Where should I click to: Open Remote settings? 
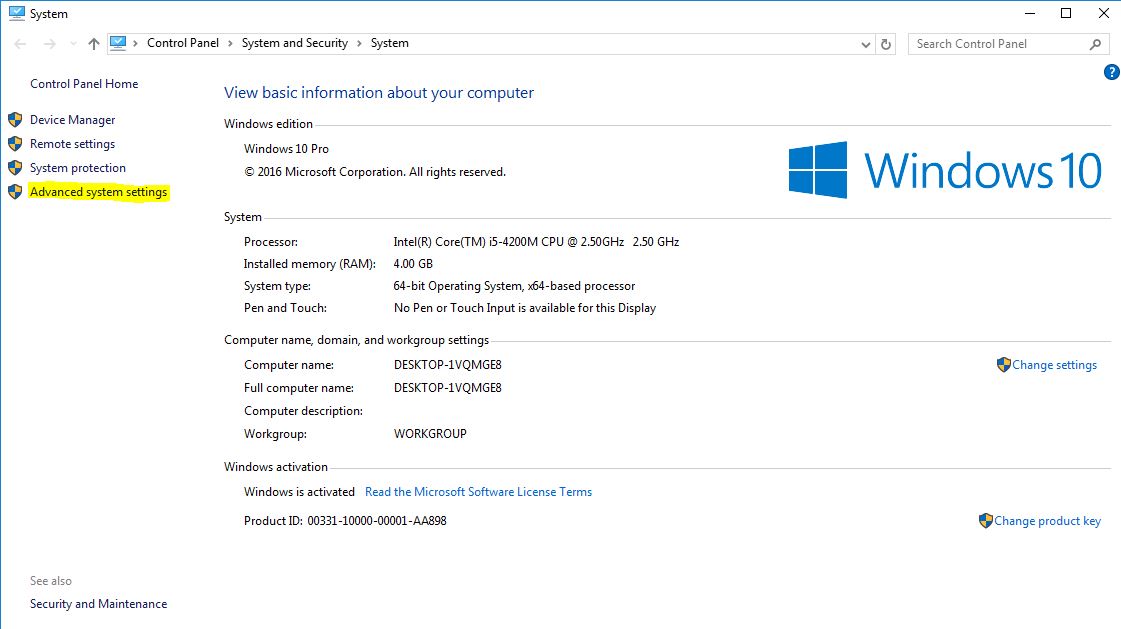pyautogui.click(x=74, y=143)
